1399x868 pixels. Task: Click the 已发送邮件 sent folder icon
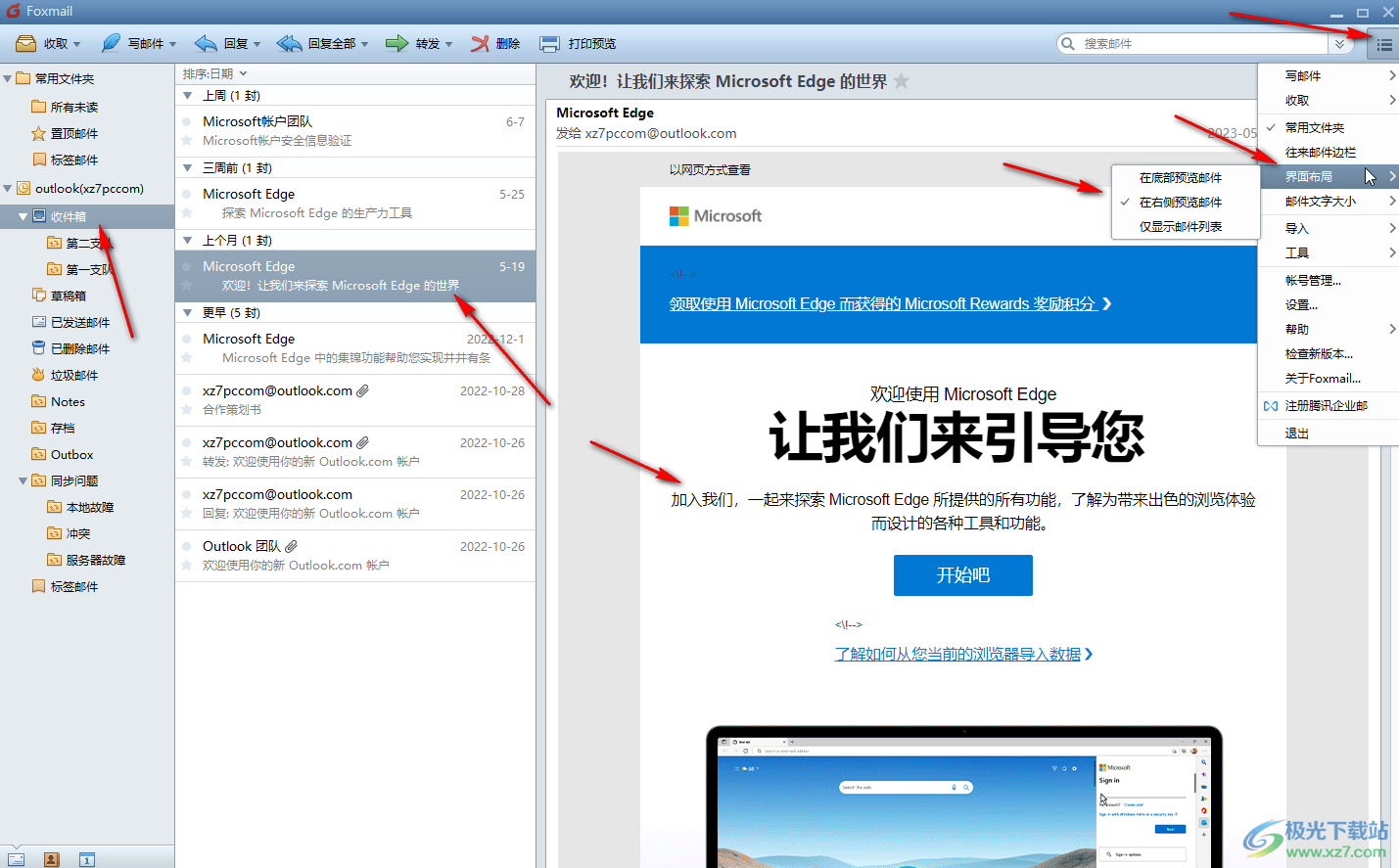tap(39, 322)
